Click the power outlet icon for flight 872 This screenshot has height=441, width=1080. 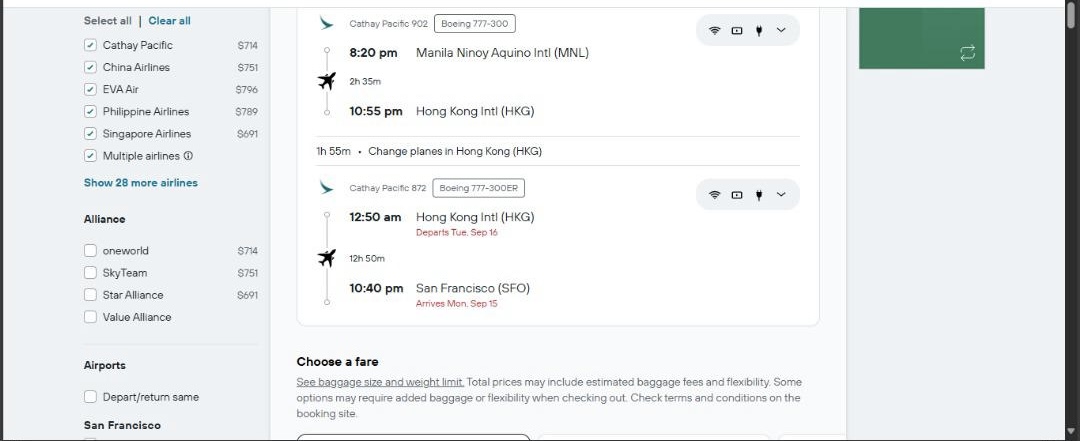pyautogui.click(x=758, y=195)
